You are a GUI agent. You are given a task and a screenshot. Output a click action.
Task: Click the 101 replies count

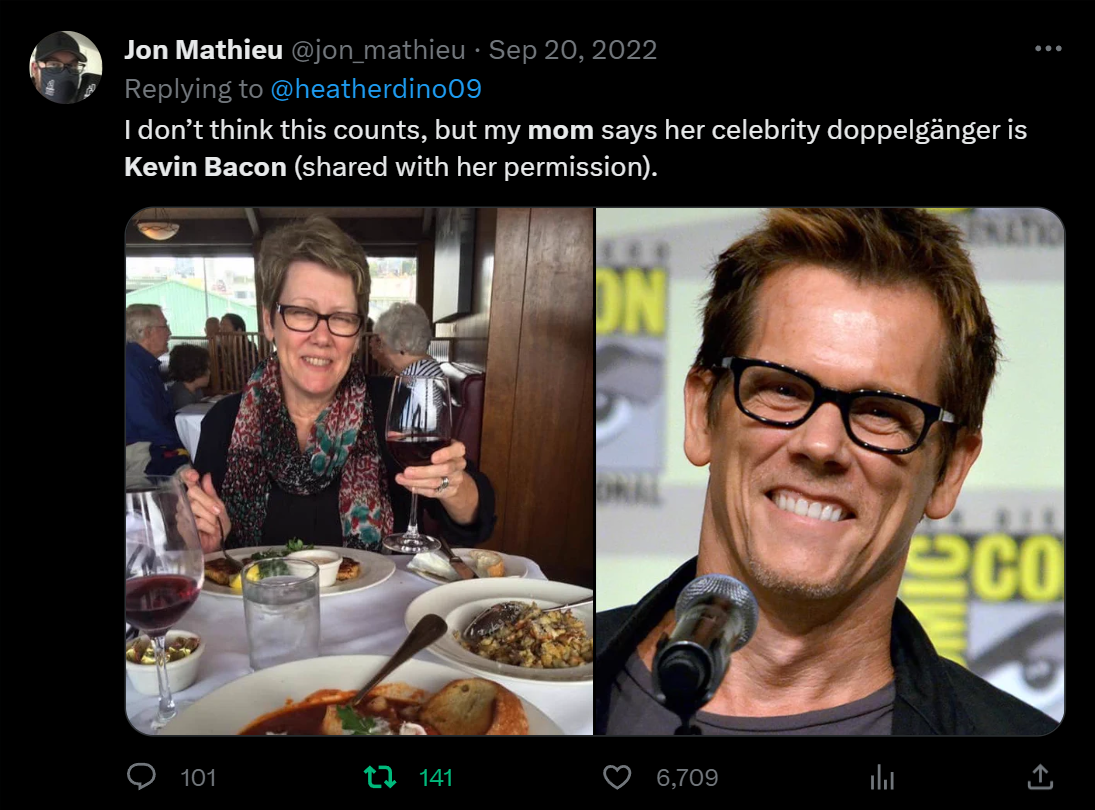click(x=198, y=777)
